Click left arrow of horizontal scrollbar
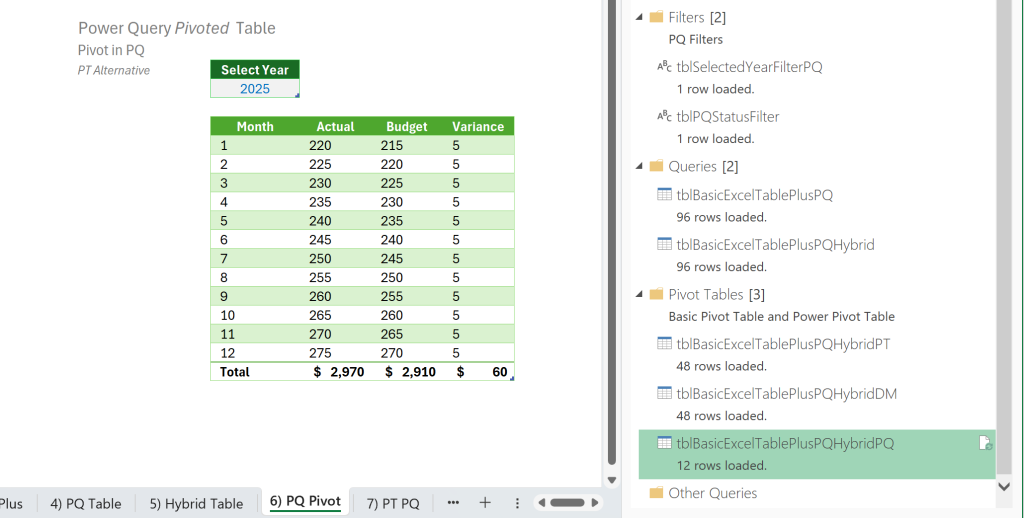This screenshot has height=518, width=1024. 541,503
